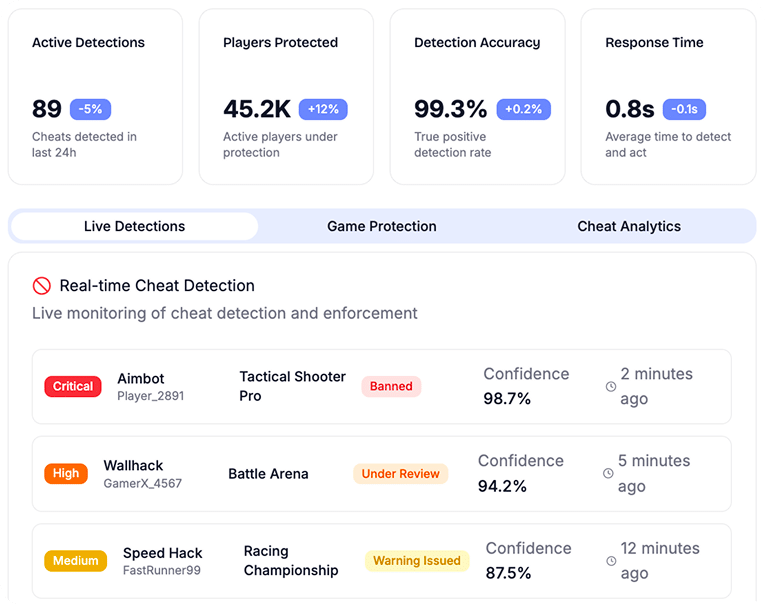Click the Banned status label
This screenshot has width=766, height=605.
click(x=391, y=386)
